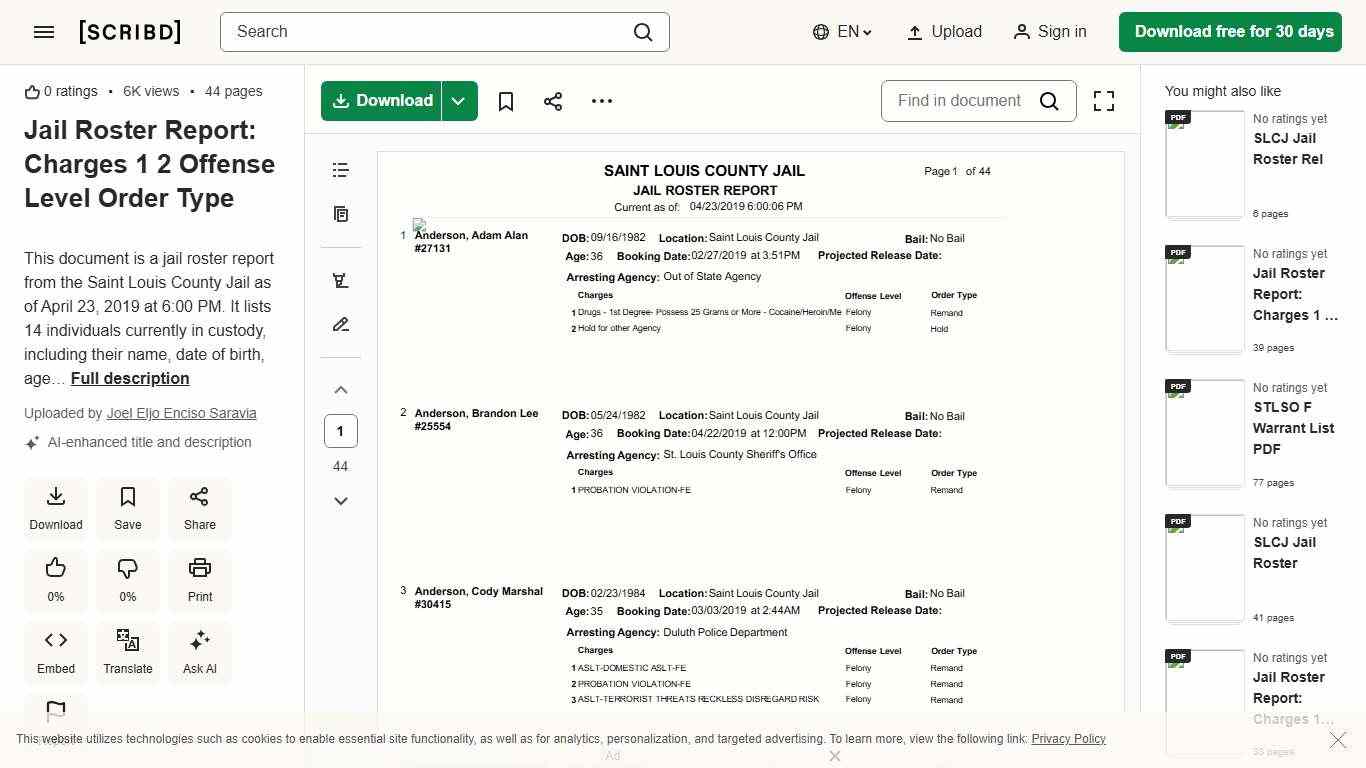Toggle Save bookmark in left panel
The width and height of the screenshot is (1366, 768).
pyautogui.click(x=128, y=507)
